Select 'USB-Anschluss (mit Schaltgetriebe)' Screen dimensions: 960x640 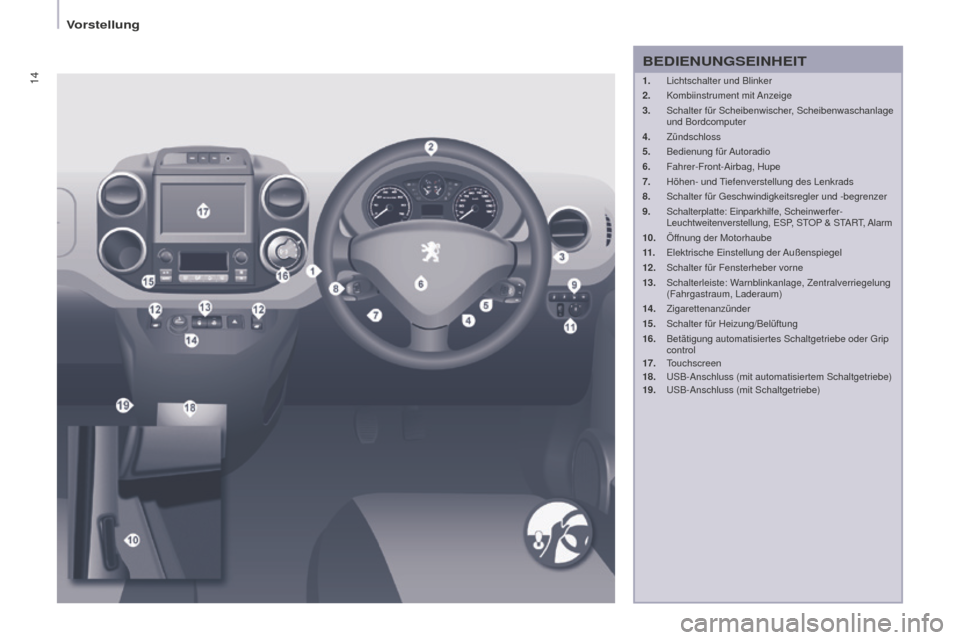743,390
